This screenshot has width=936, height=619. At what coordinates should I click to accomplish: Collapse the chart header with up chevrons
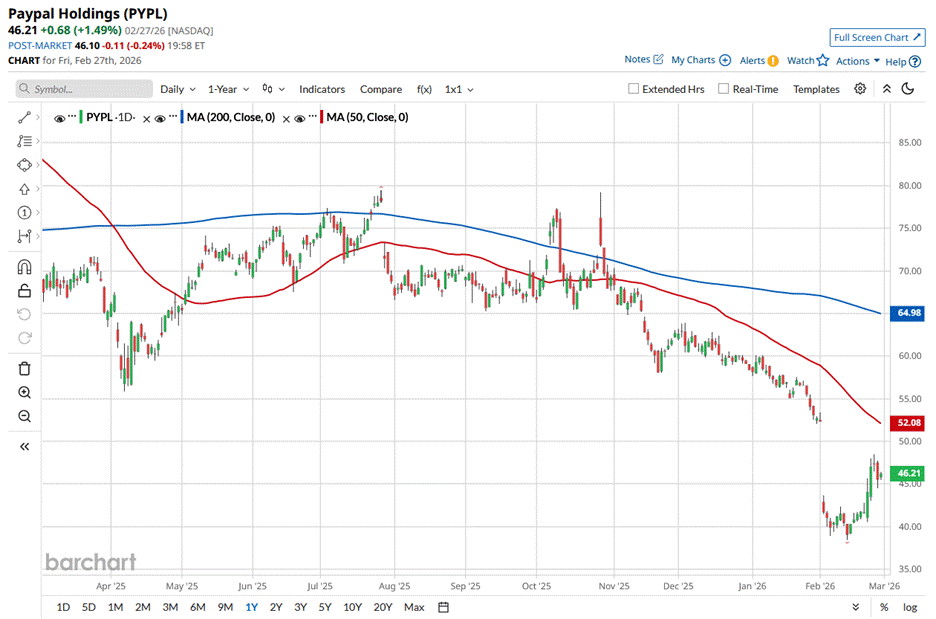(x=886, y=89)
